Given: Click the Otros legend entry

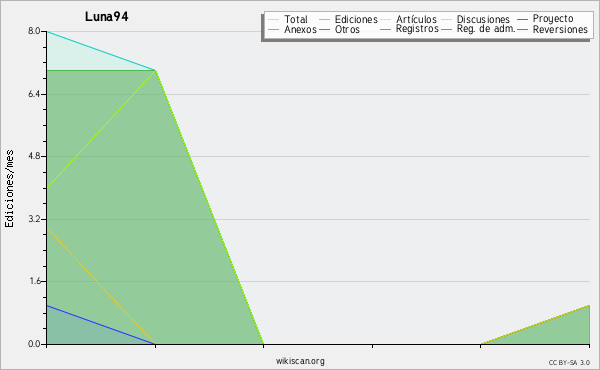Looking at the screenshot, I should 339,29.
